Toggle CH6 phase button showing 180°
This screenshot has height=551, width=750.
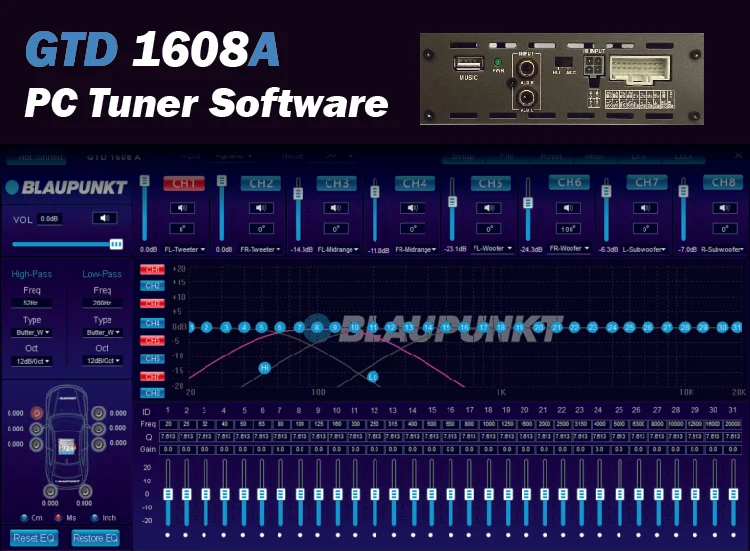pyautogui.click(x=568, y=229)
